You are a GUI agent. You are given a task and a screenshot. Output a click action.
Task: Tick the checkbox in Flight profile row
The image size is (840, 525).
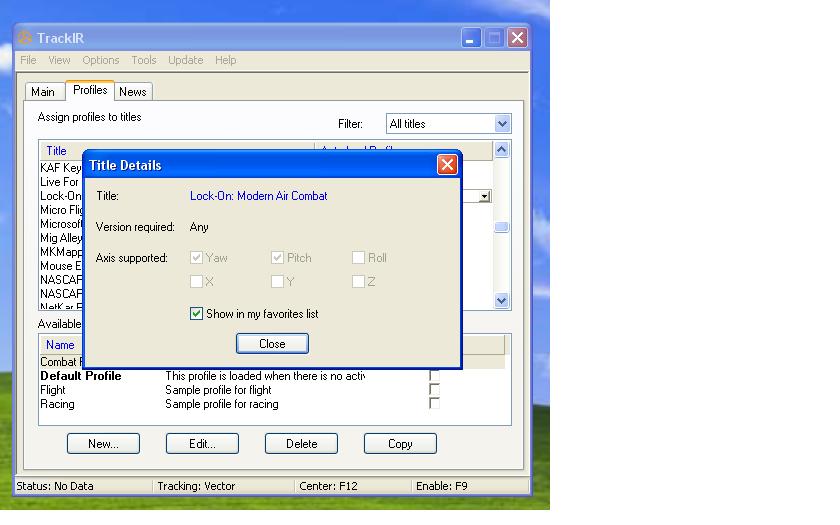click(434, 389)
